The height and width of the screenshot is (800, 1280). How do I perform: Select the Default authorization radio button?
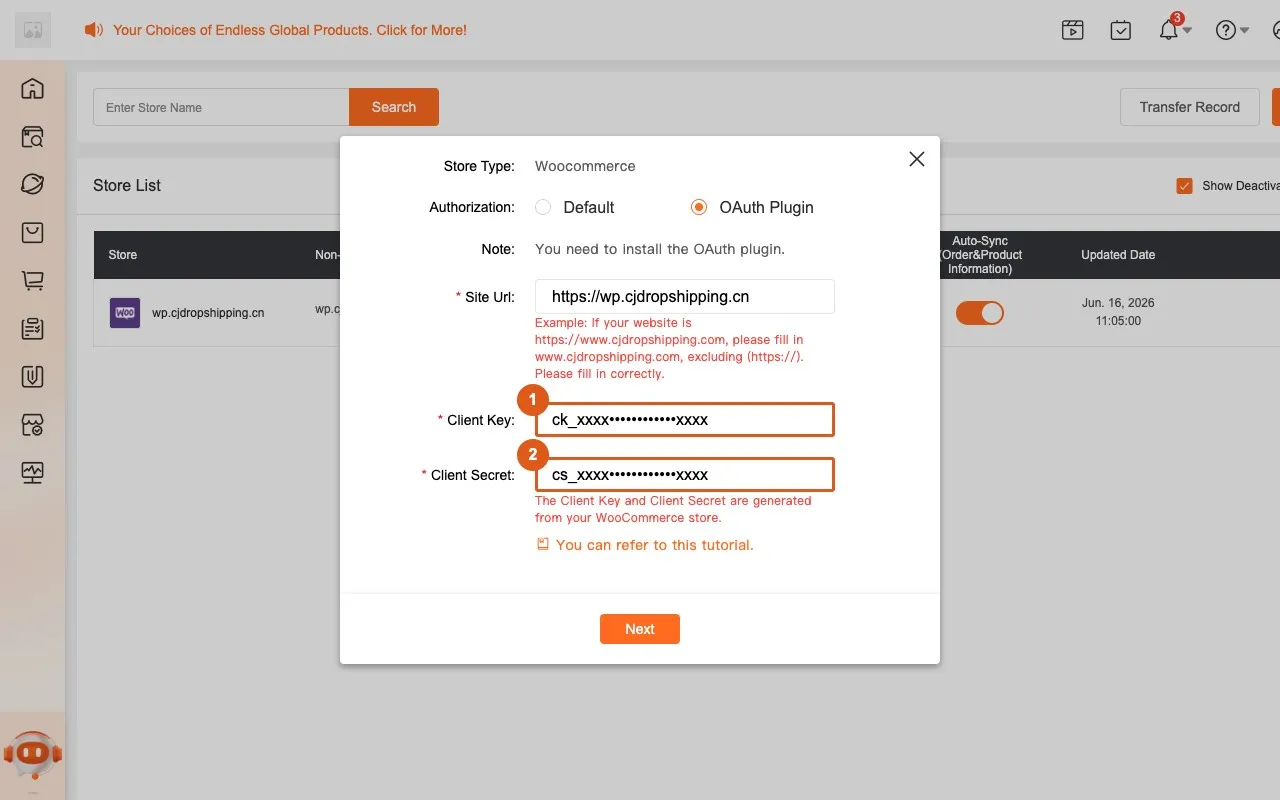click(543, 207)
